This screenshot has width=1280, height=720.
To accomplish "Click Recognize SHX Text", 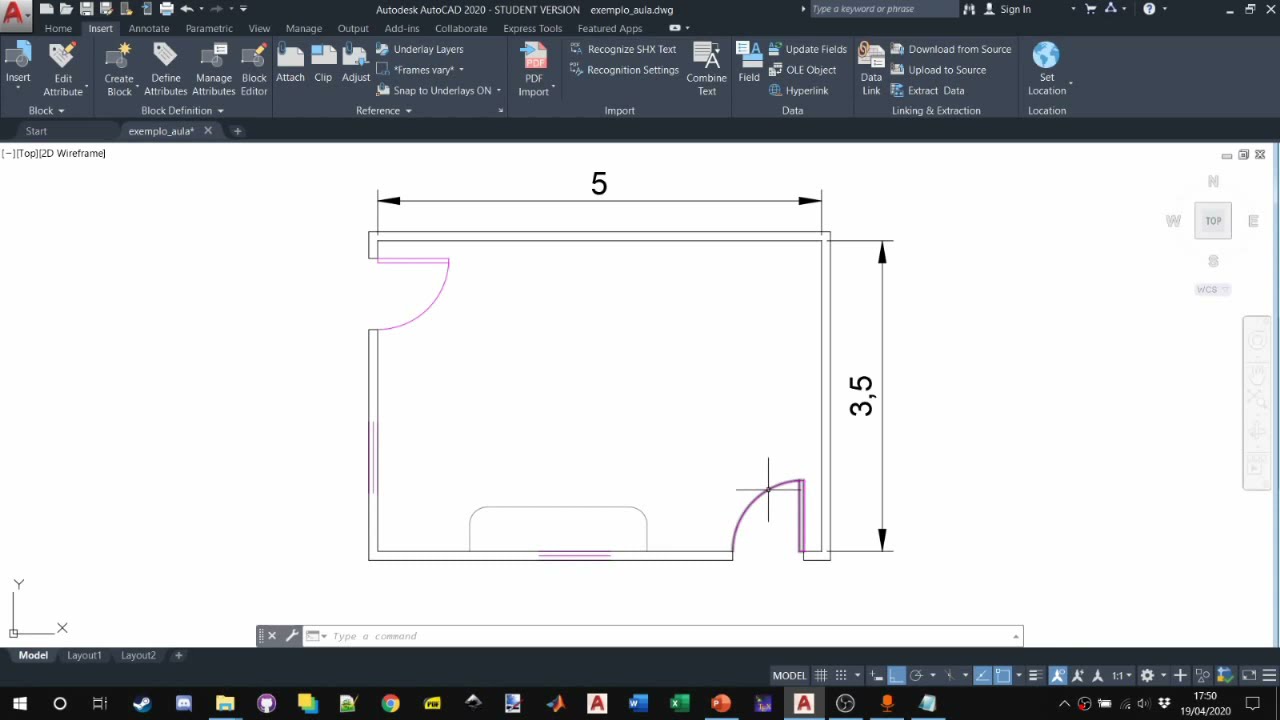I will (623, 49).
